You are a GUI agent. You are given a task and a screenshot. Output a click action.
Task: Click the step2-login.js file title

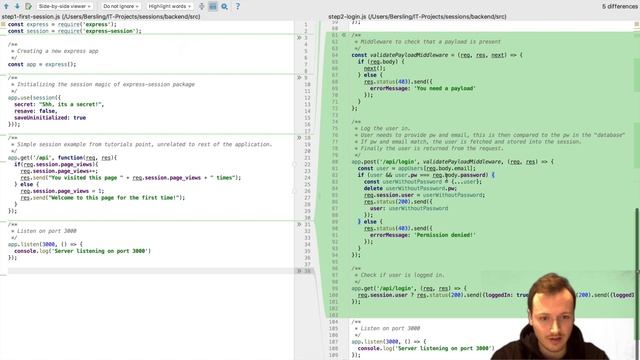[x=417, y=17]
